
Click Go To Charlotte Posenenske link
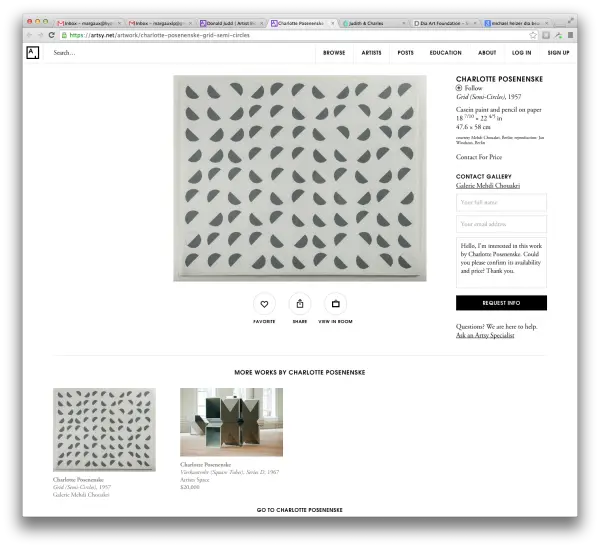[x=300, y=510]
